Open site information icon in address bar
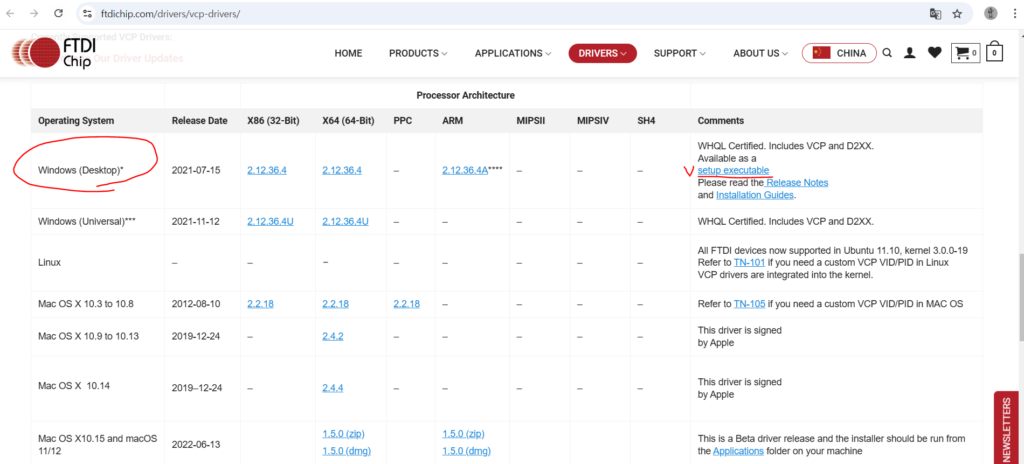The height and width of the screenshot is (464, 1024). click(x=88, y=13)
